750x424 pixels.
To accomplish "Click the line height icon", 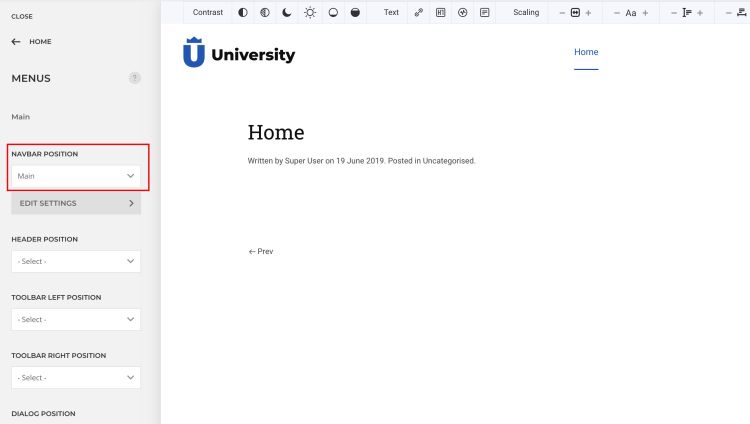I will (687, 12).
